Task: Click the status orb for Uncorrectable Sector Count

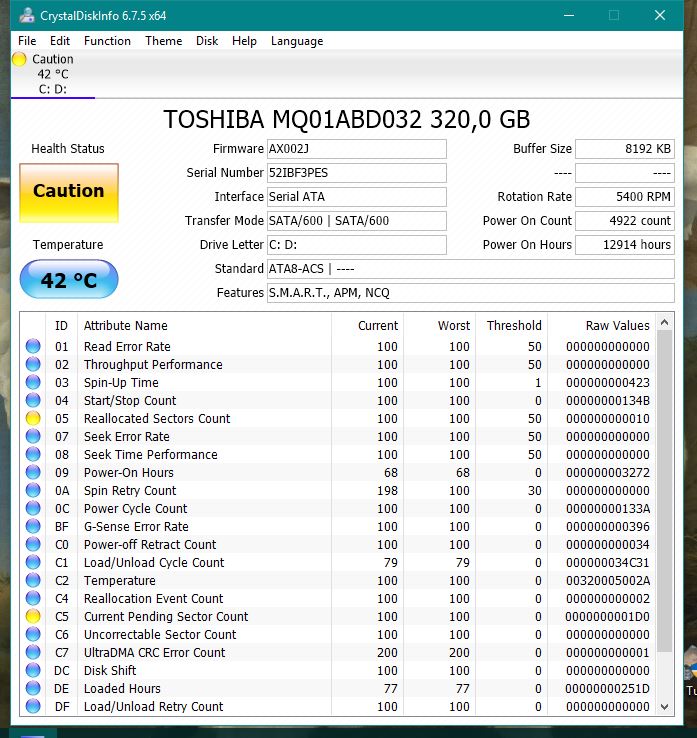Action: (x=33, y=634)
